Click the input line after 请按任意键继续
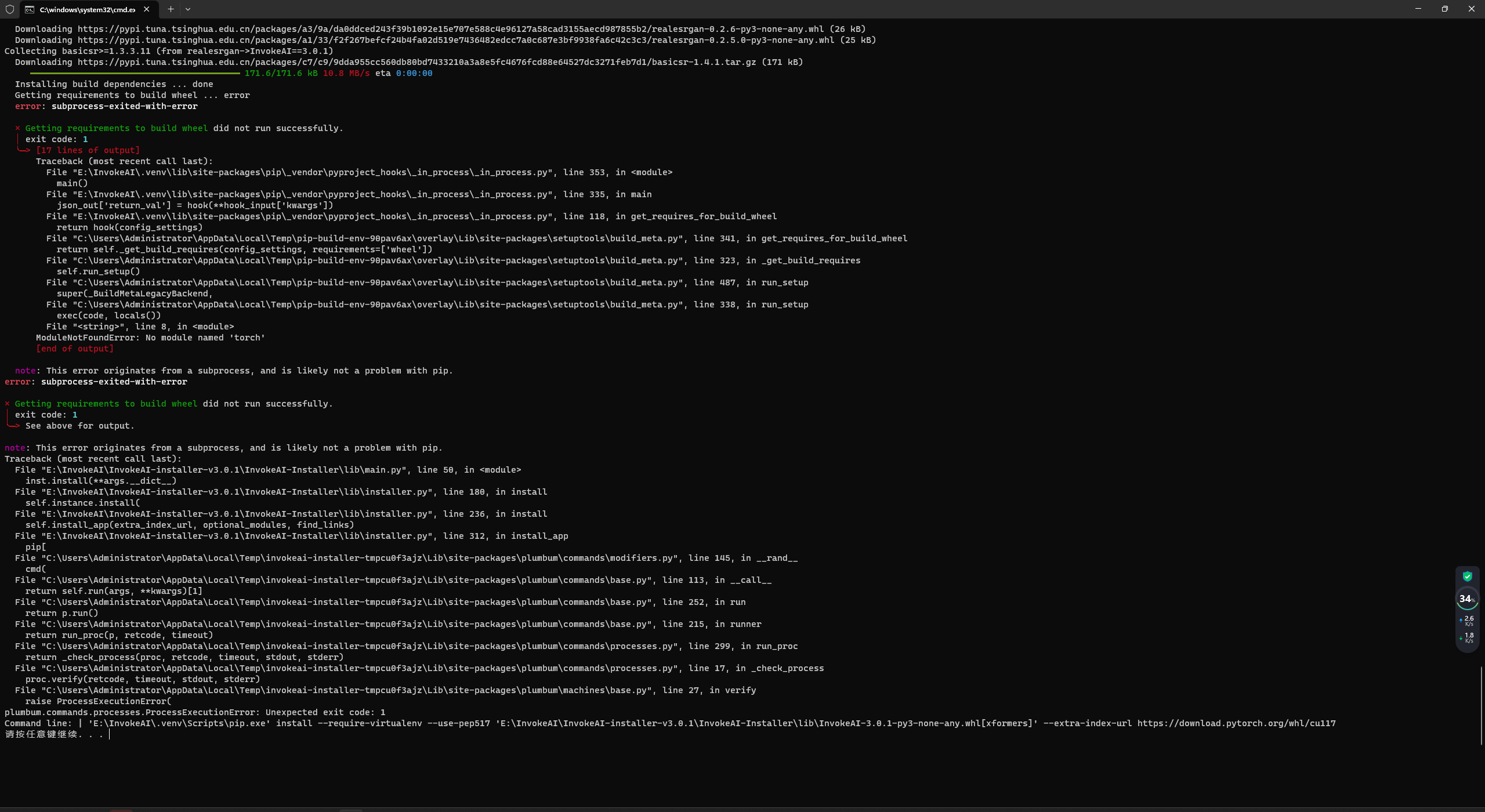1485x812 pixels. pos(109,733)
